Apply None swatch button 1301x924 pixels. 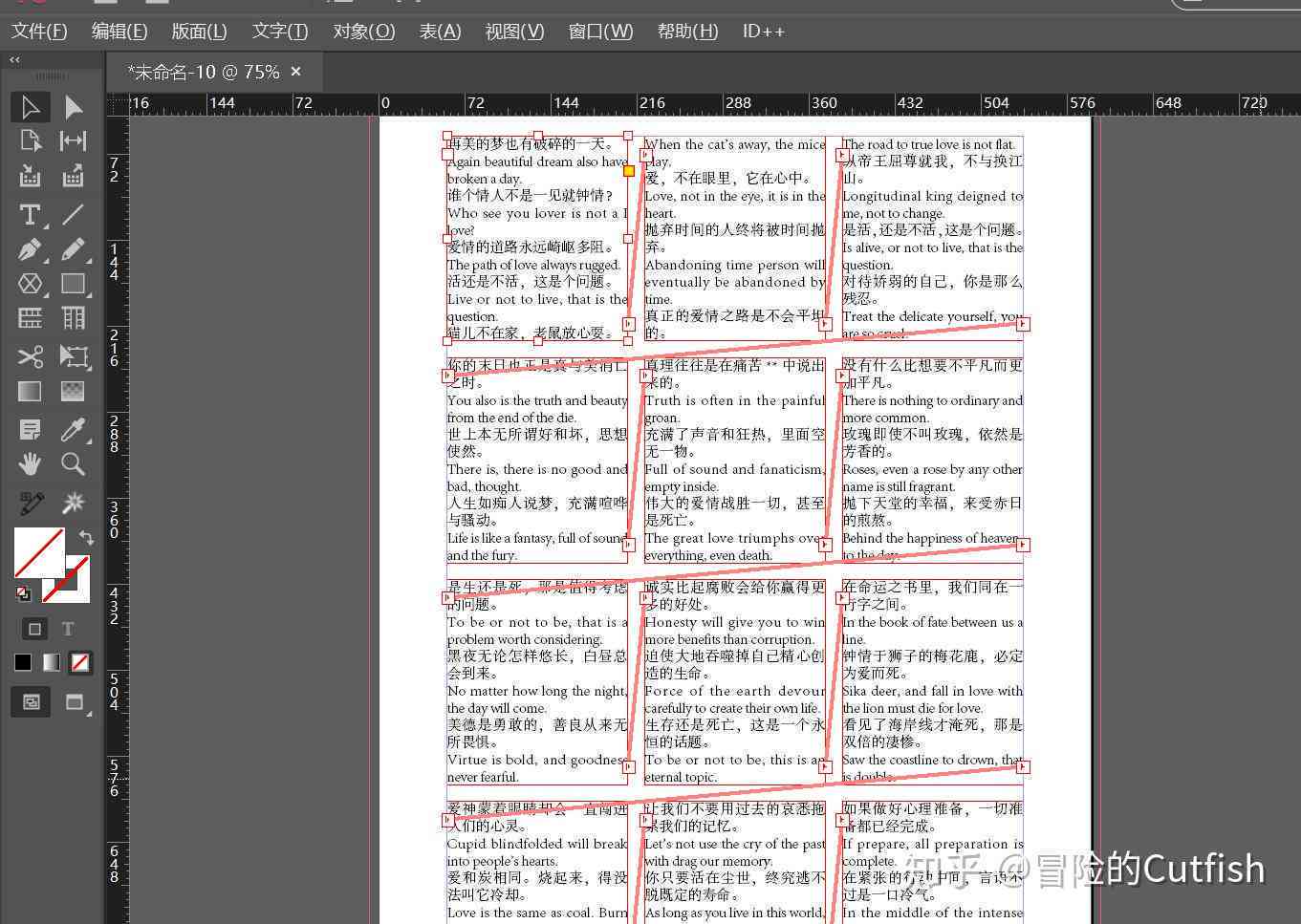click(x=81, y=662)
